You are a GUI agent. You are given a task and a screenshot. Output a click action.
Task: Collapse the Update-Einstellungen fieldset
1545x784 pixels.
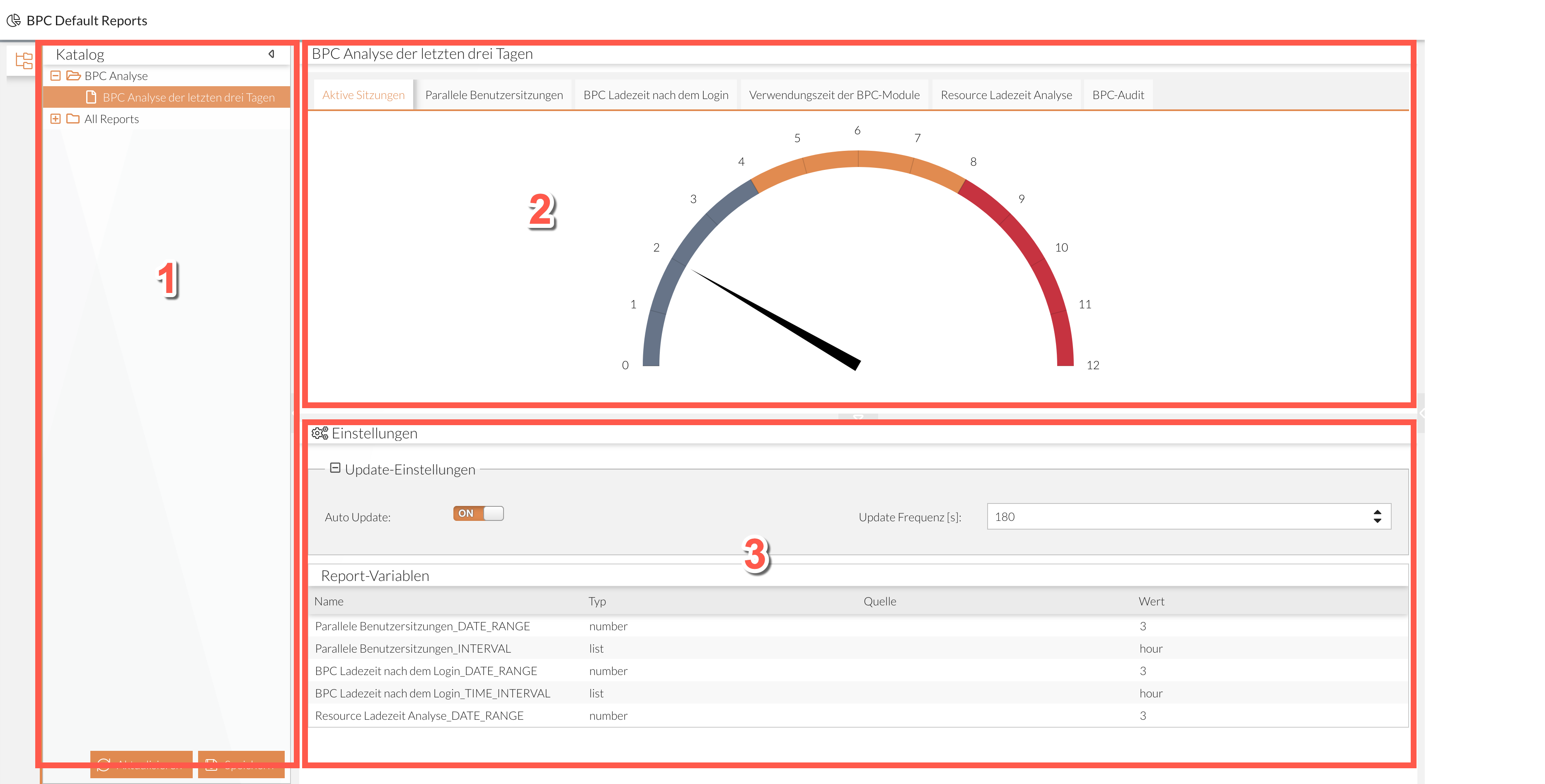(335, 468)
